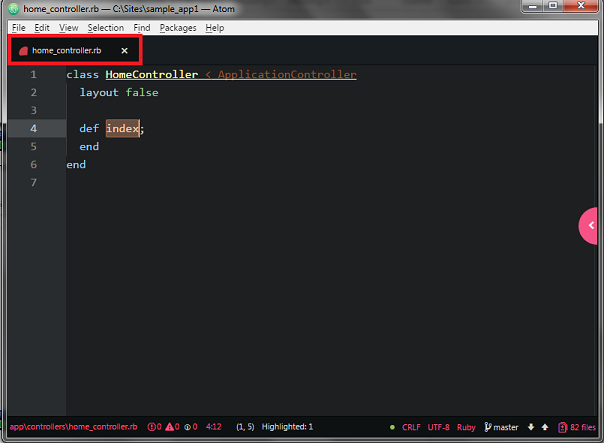This screenshot has height=443, width=604.
Task: Click the highlighted index method name
Action: click(x=122, y=128)
